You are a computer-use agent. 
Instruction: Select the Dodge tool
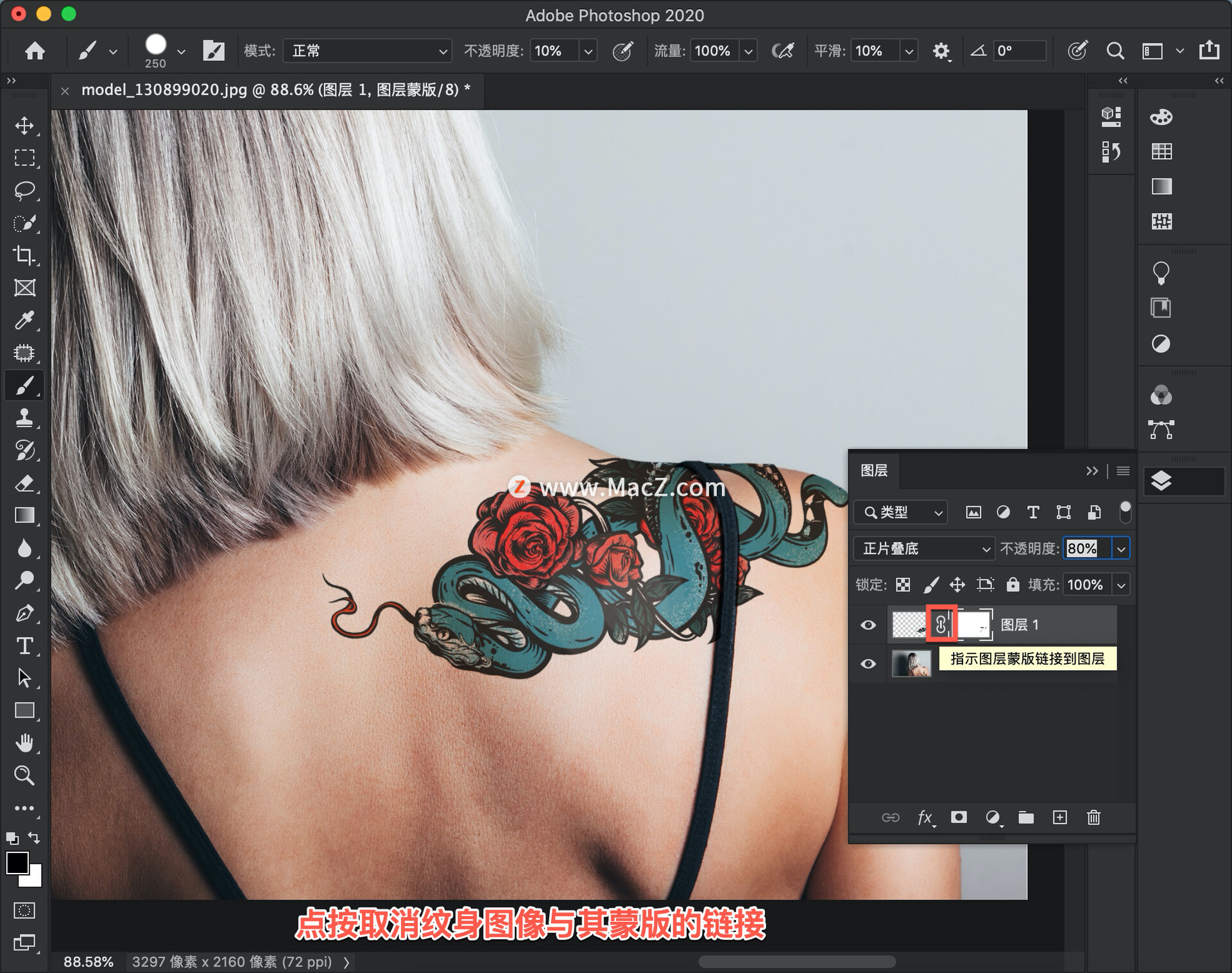24,580
